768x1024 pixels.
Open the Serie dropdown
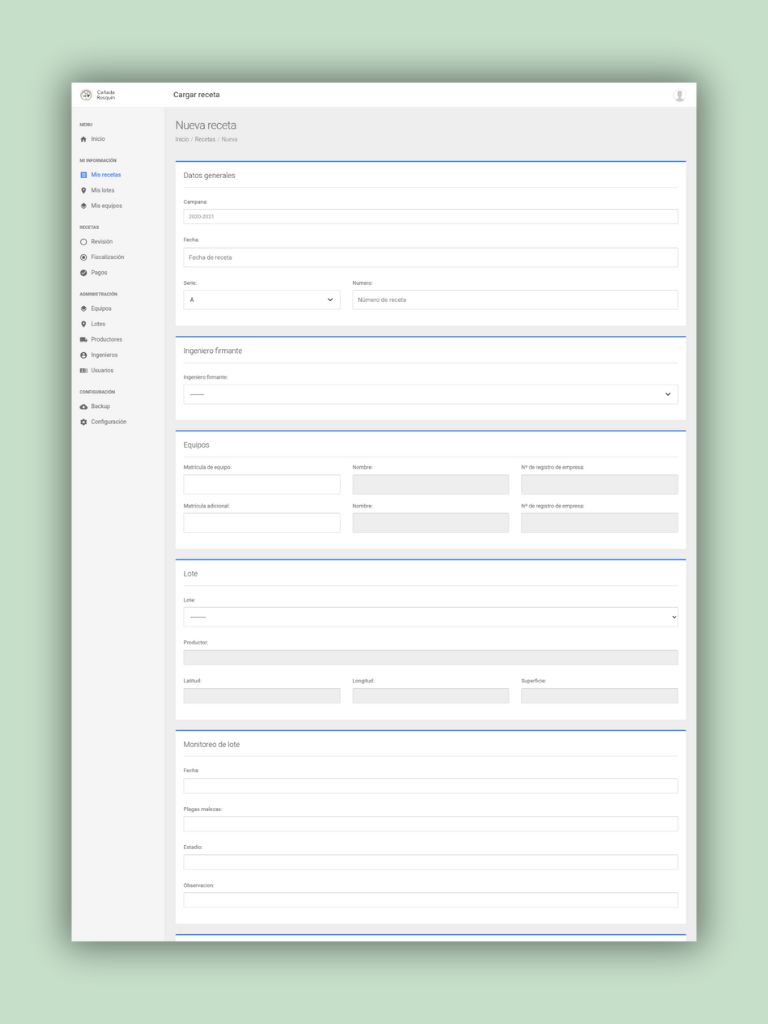point(261,300)
